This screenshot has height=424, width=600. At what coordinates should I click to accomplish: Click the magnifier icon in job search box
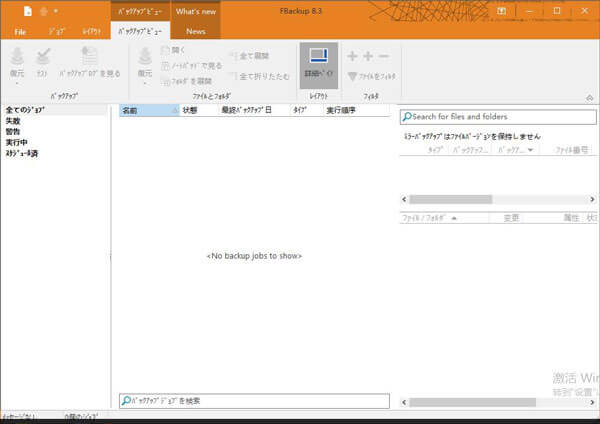click(126, 401)
